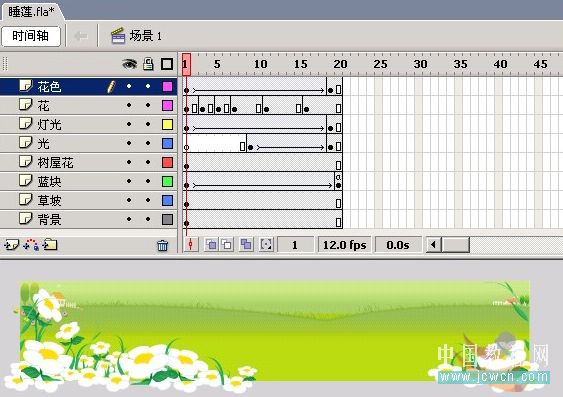Select the 灯光 layer
The image size is (563, 397).
coord(89,125)
